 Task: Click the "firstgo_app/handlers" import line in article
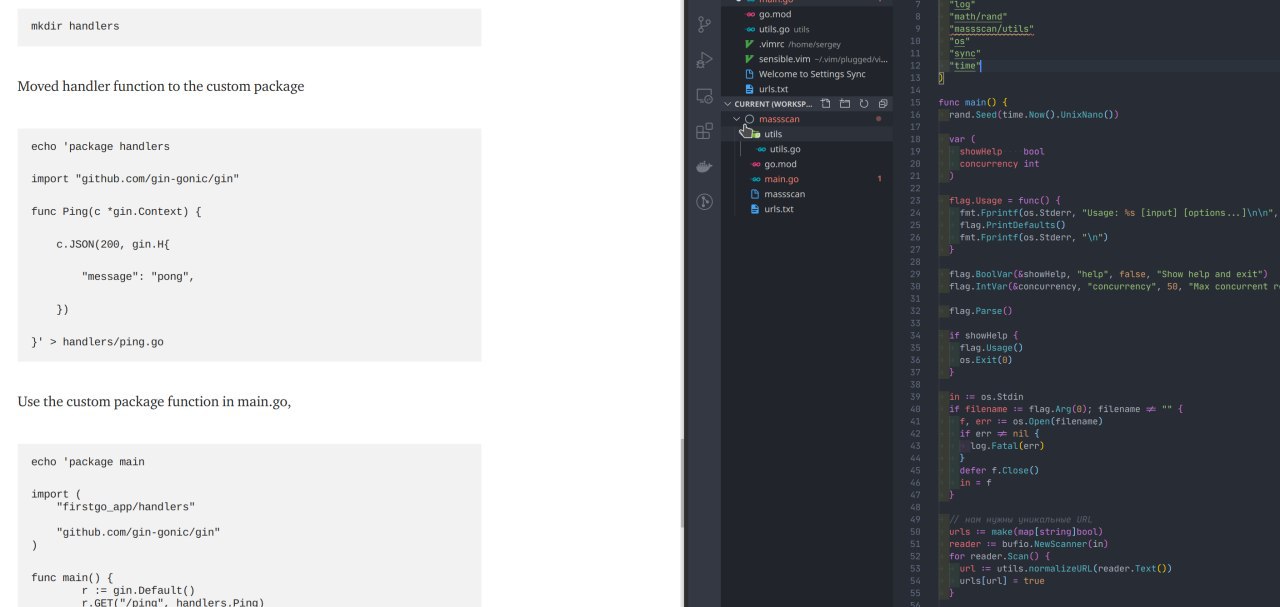tap(126, 507)
